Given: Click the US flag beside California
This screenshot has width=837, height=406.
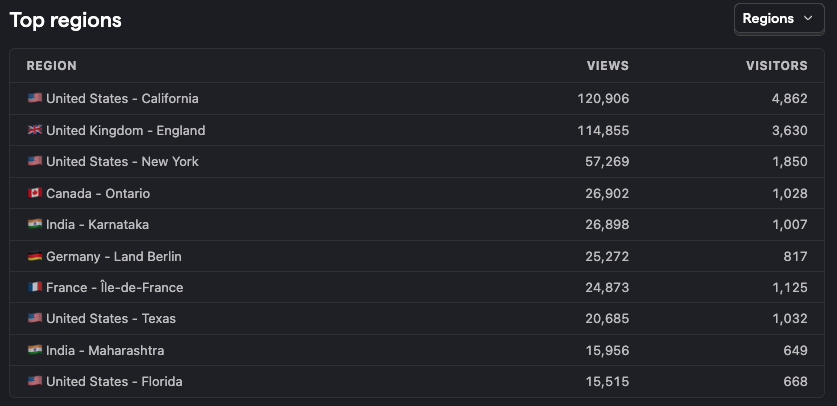Looking at the screenshot, I should (35, 98).
